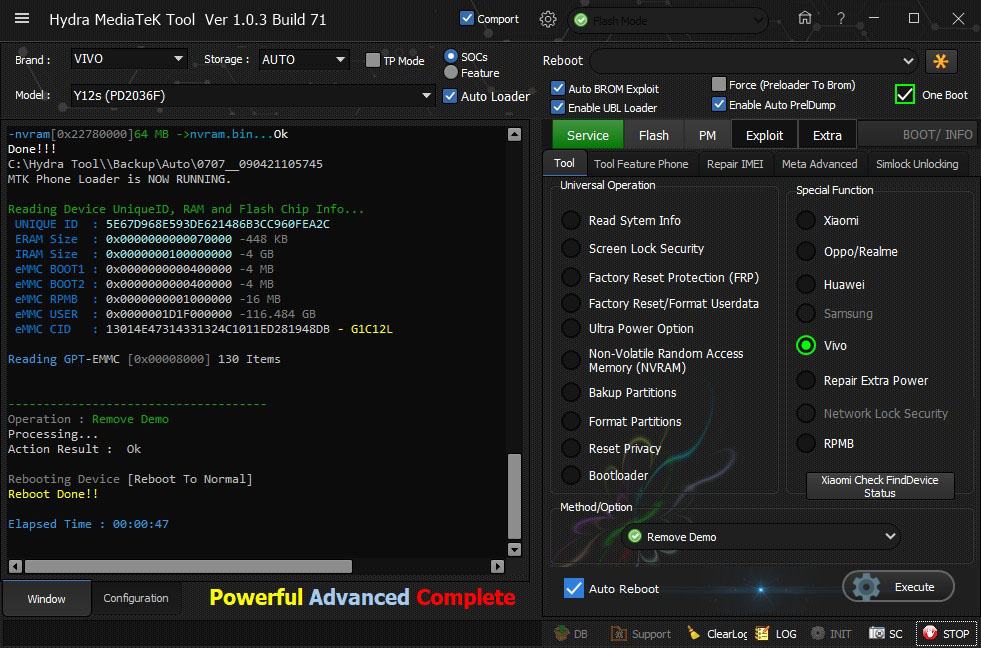Screen dimensions: 981x648
Task: Click Xiaomi Check FindDevice Status button
Action: [x=880, y=486]
